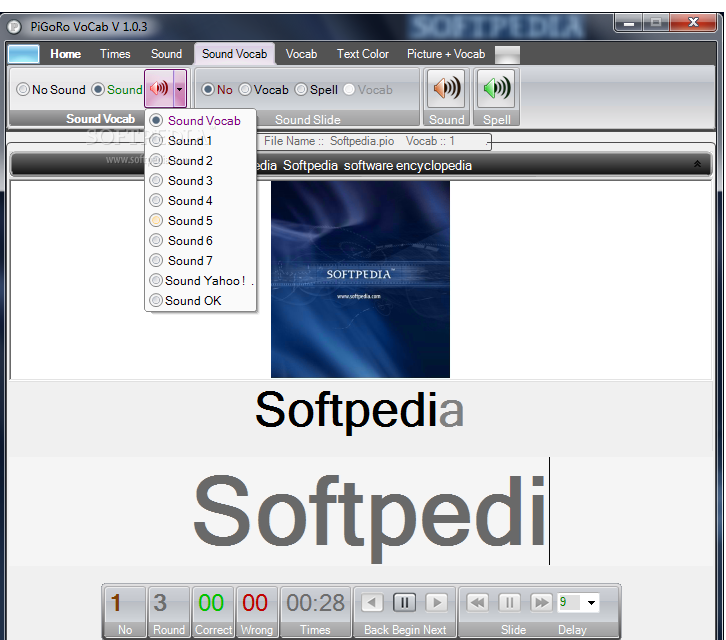This screenshot has width=726, height=640.
Task: Switch to the Text Color tab
Action: pos(363,54)
